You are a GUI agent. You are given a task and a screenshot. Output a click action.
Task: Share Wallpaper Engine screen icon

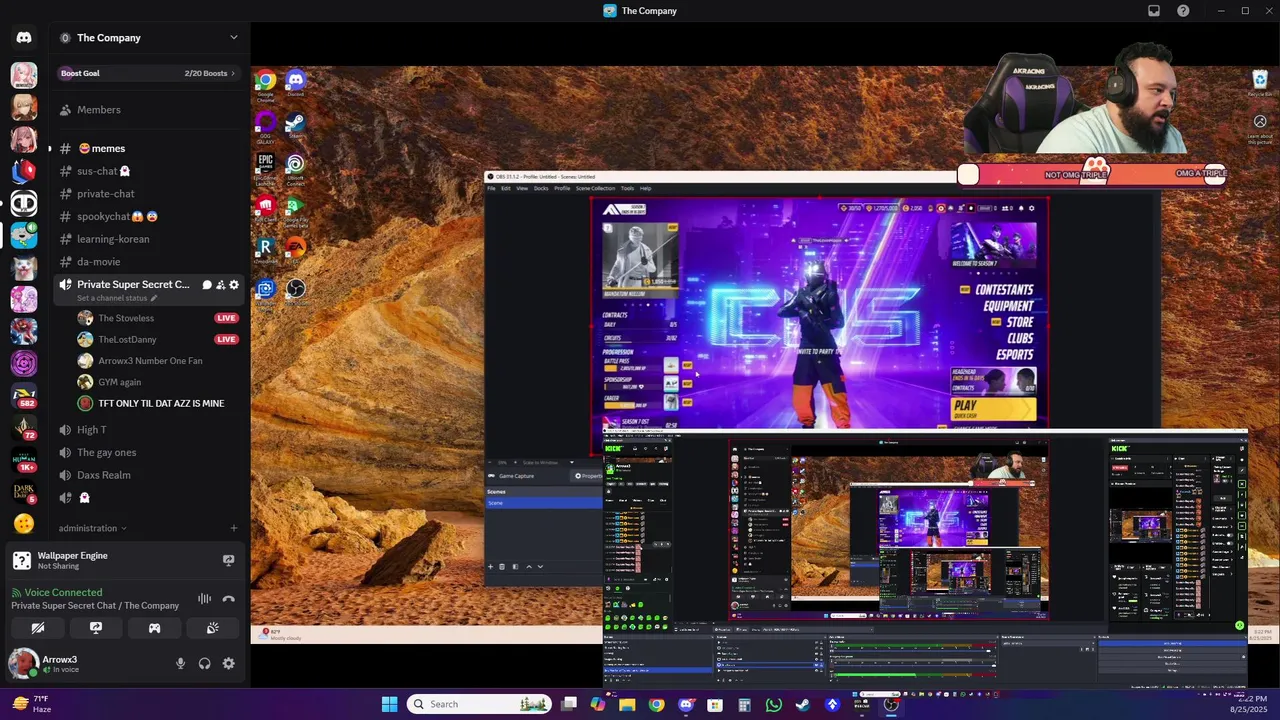pos(228,560)
